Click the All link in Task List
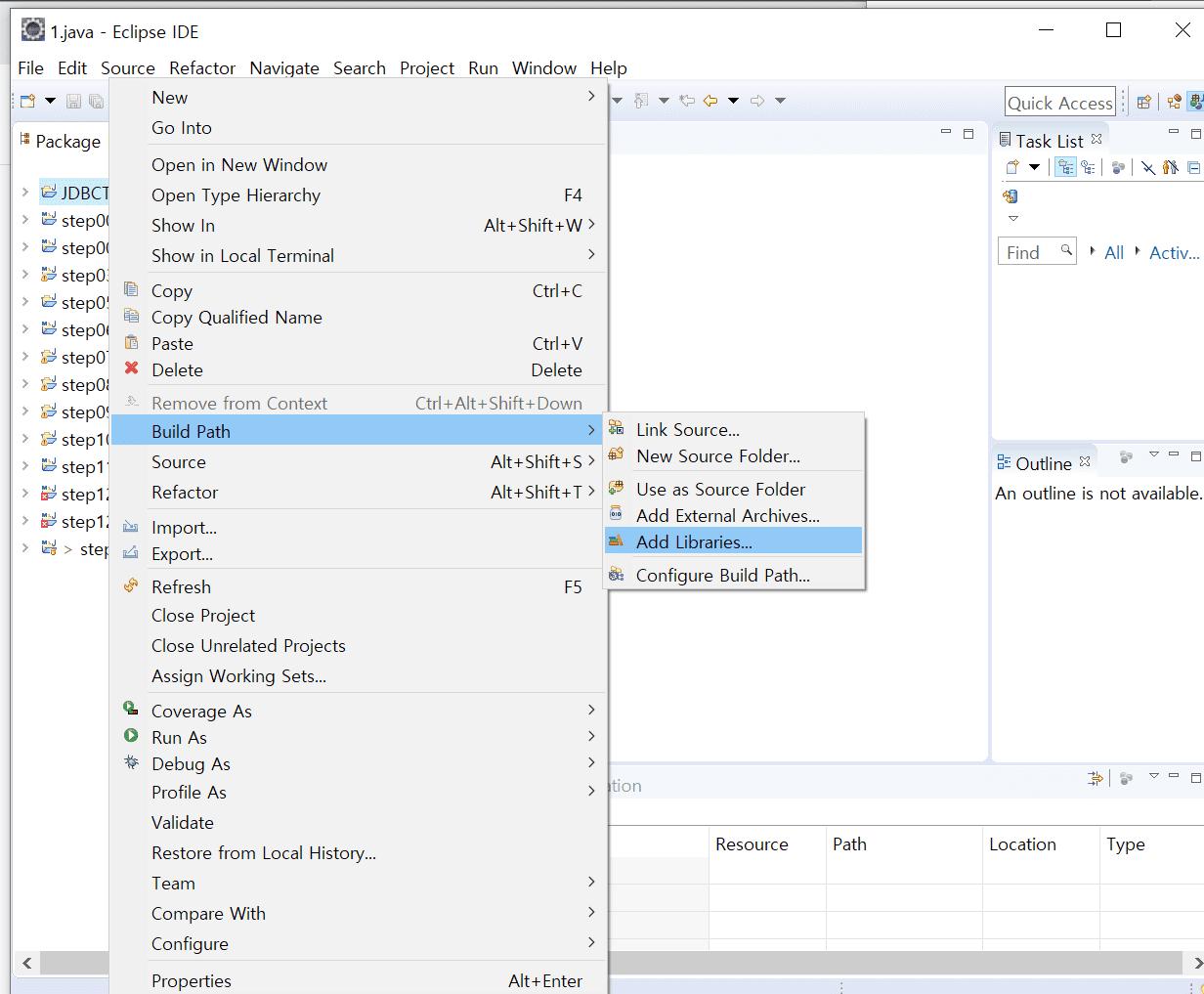Viewport: 1204px width, 994px height. pyautogui.click(x=1114, y=251)
